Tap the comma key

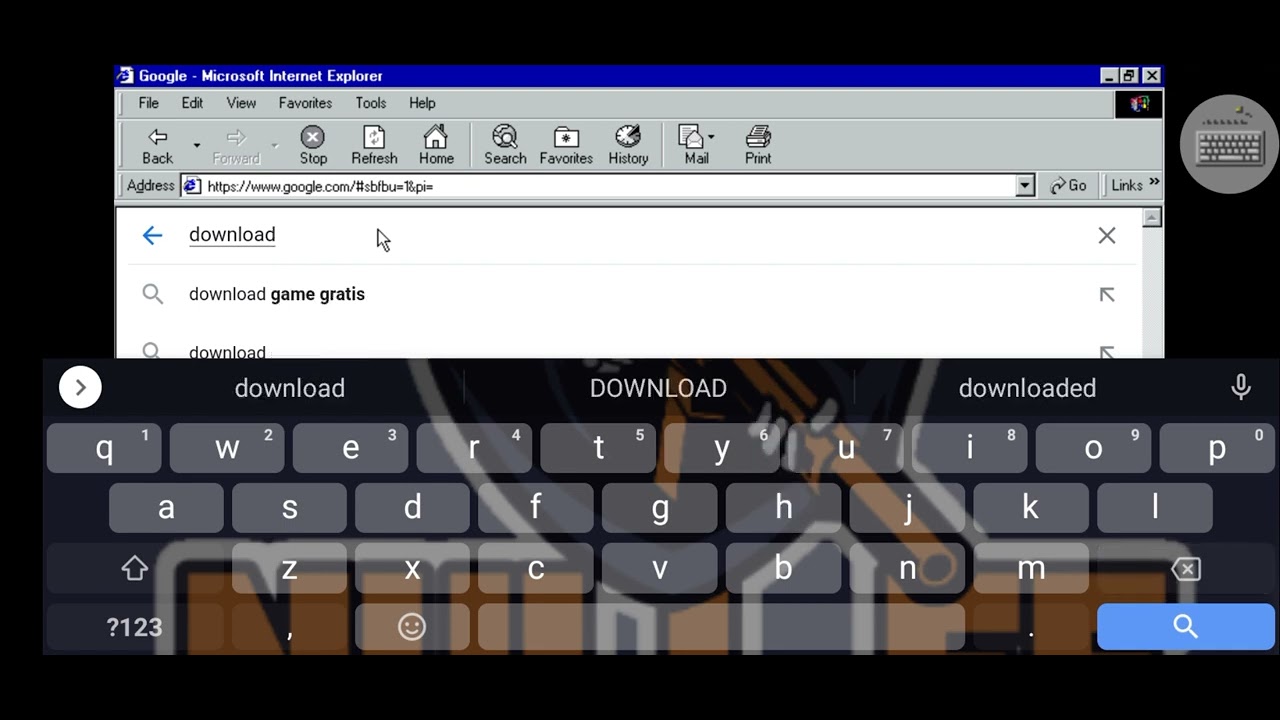[290, 627]
